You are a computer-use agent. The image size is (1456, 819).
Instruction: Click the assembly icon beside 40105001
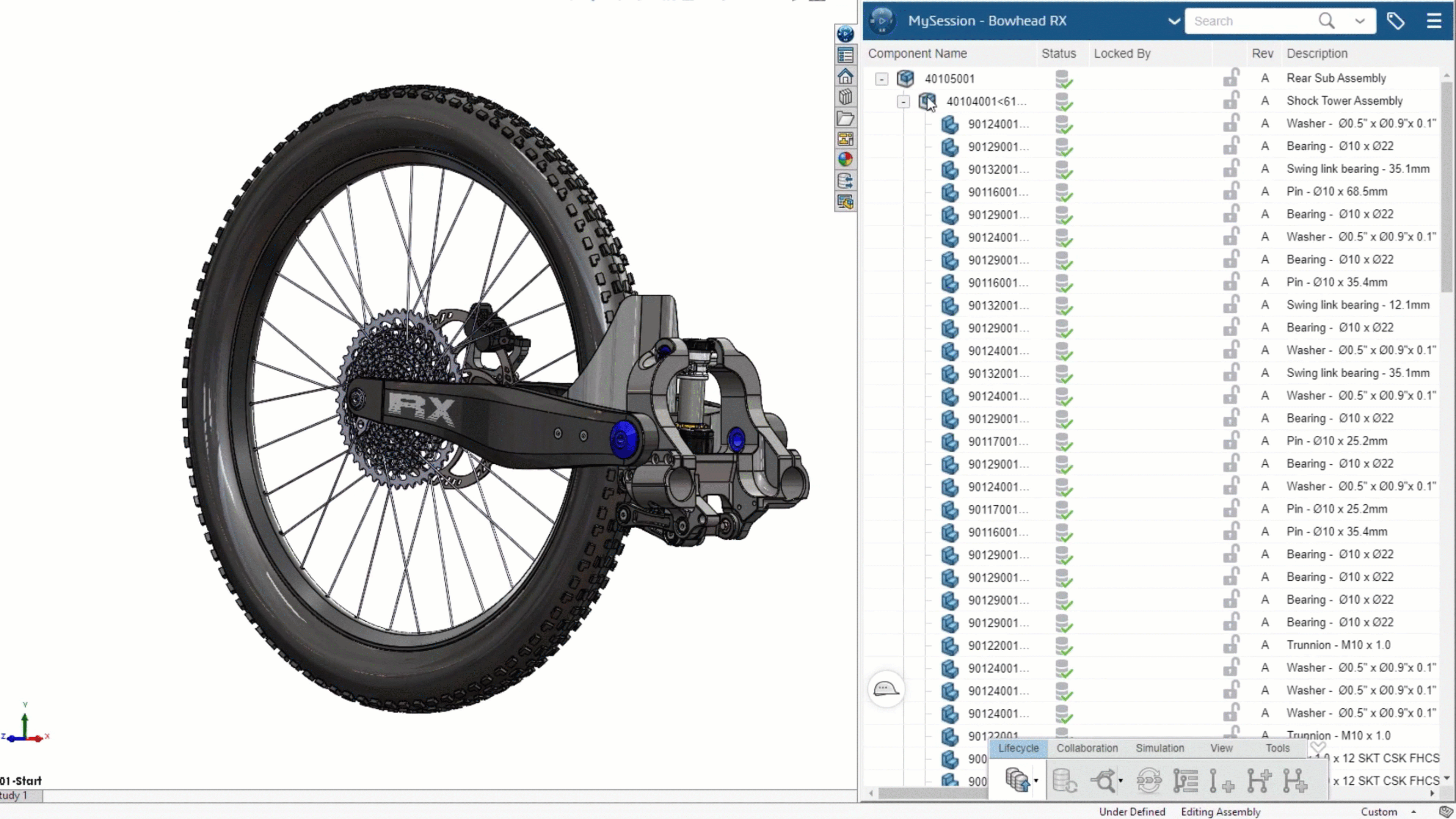pyautogui.click(x=905, y=78)
